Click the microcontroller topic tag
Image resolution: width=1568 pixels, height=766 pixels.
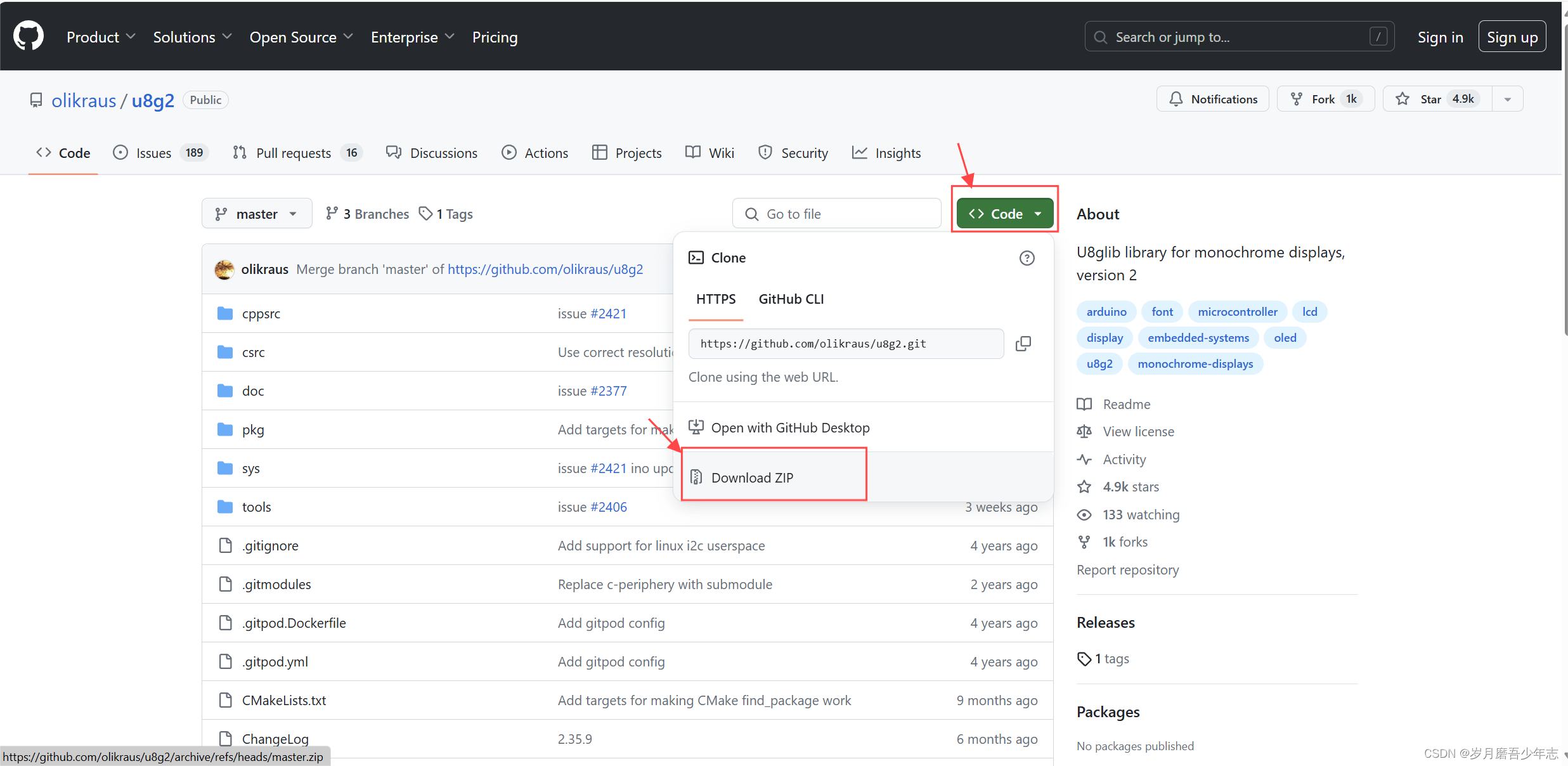coord(1237,311)
